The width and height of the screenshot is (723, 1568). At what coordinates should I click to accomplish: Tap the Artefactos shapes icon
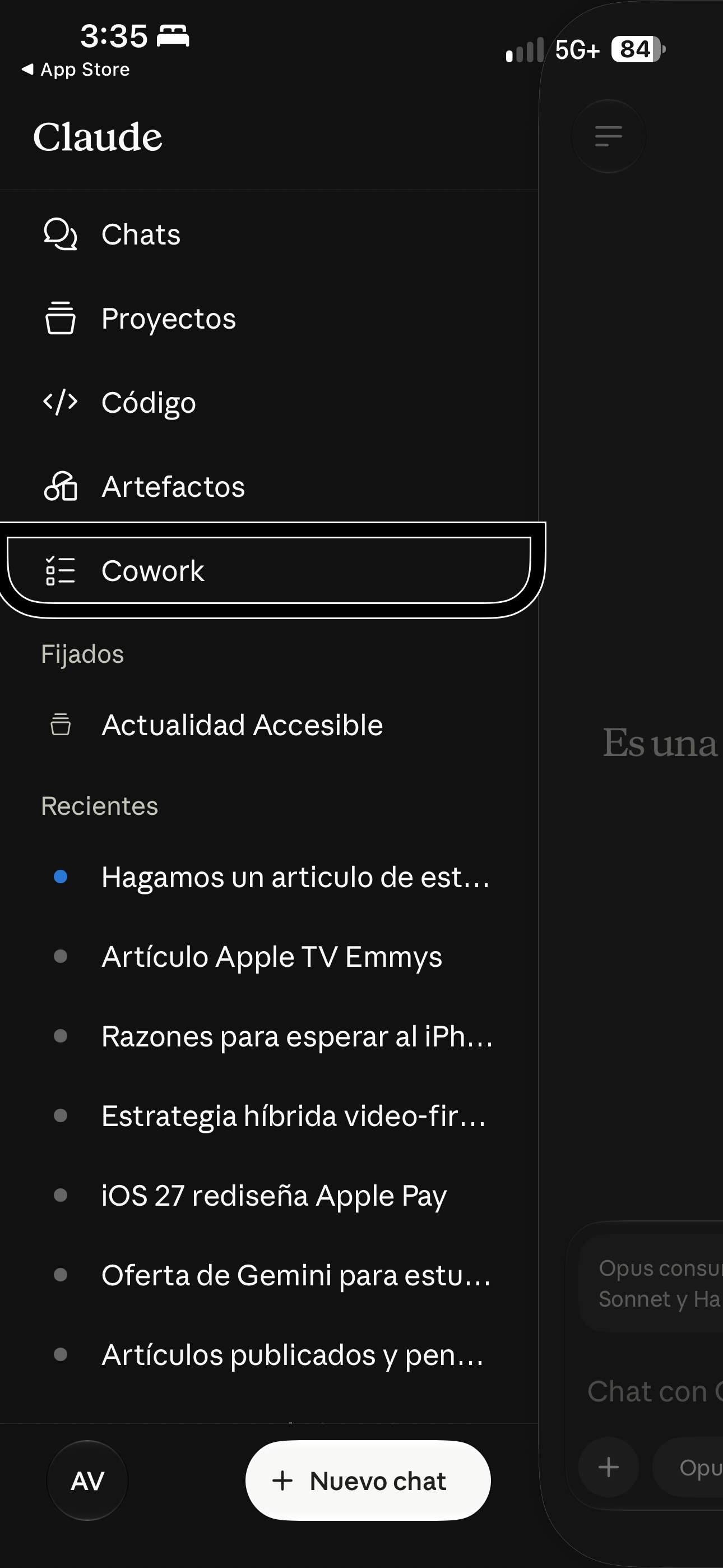[61, 486]
